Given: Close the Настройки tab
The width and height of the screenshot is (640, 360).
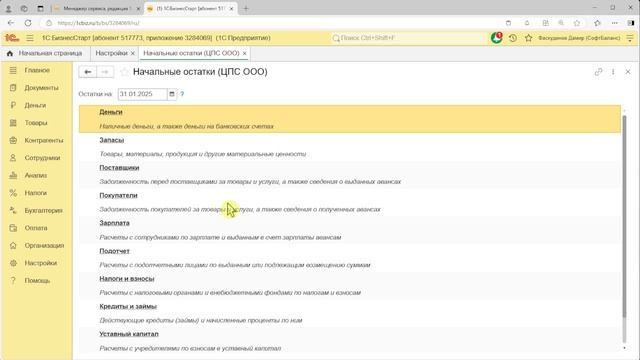Looking at the screenshot, I should [x=132, y=53].
